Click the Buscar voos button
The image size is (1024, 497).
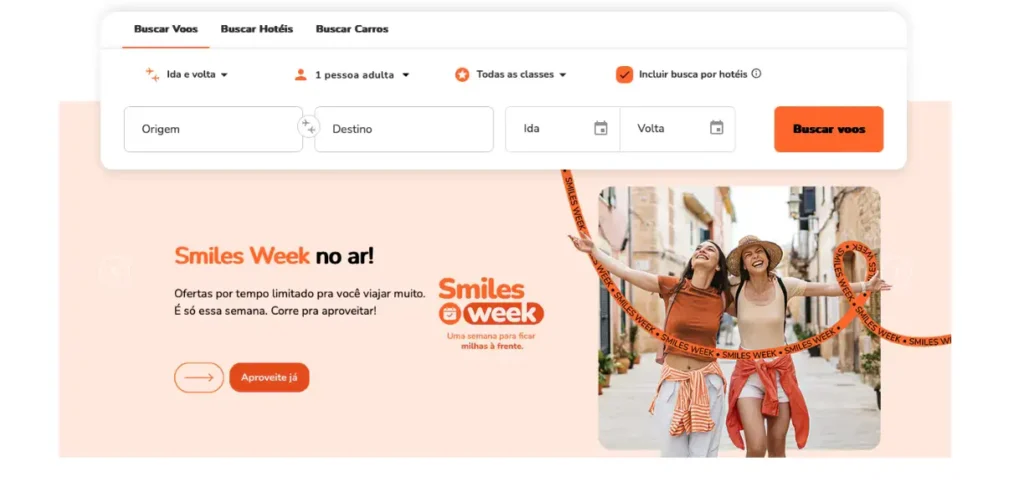(829, 129)
